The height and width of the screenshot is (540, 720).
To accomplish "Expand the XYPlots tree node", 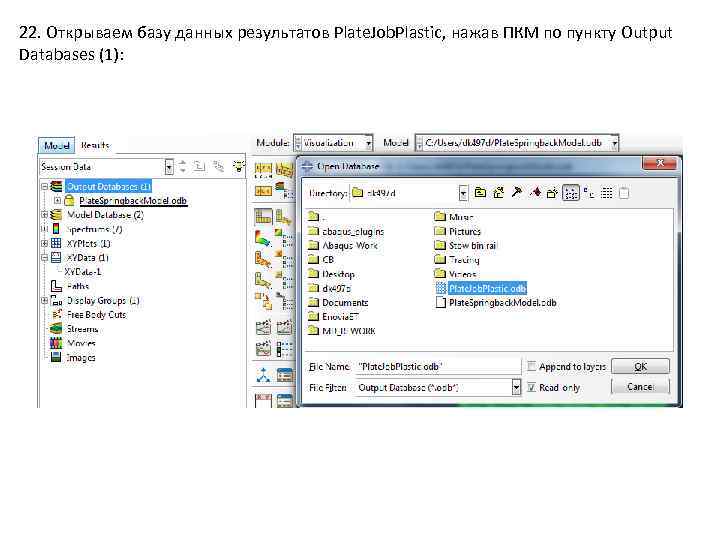I will 45,243.
